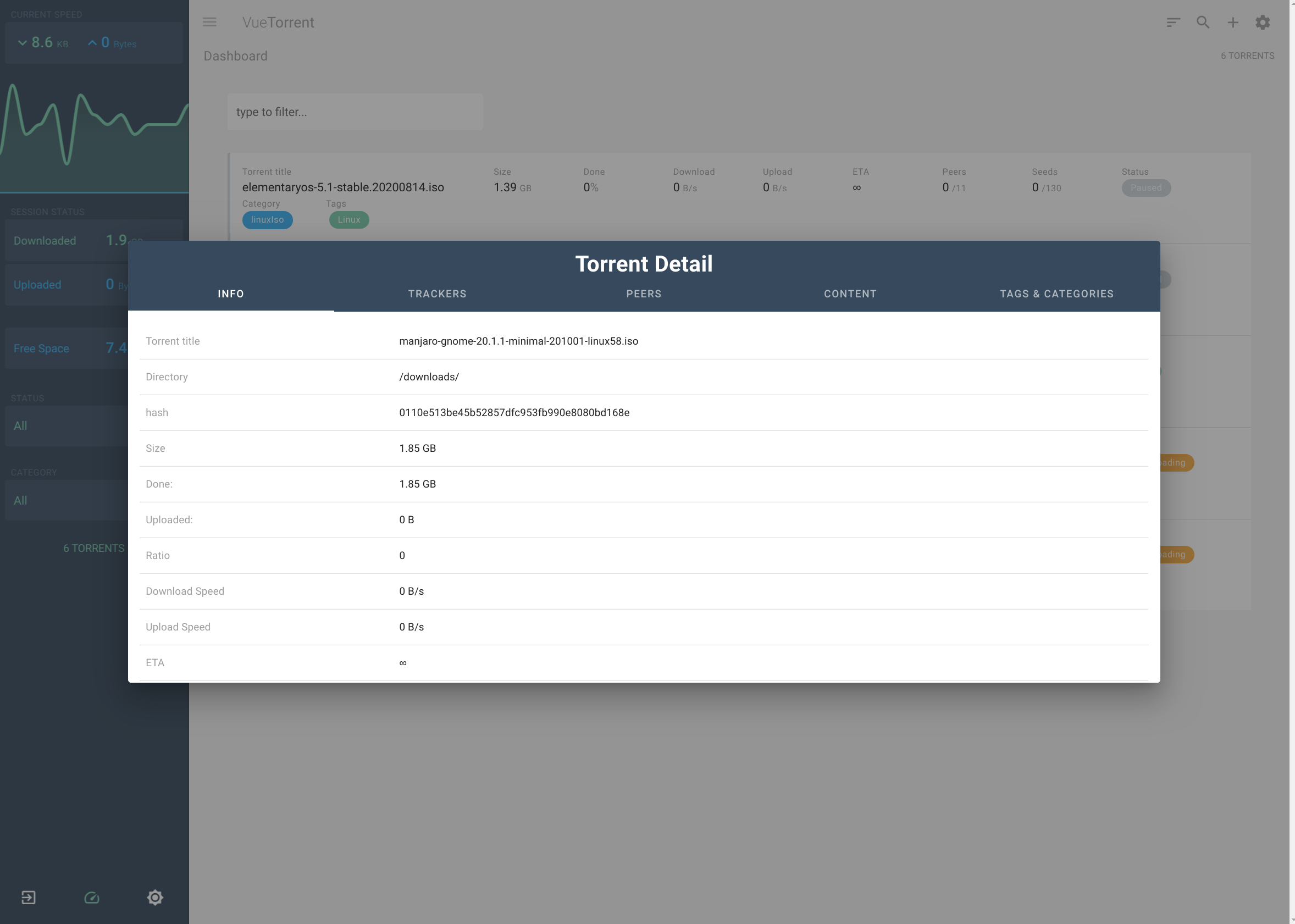Open the Peers tab
Image resolution: width=1295 pixels, height=924 pixels.
644,294
